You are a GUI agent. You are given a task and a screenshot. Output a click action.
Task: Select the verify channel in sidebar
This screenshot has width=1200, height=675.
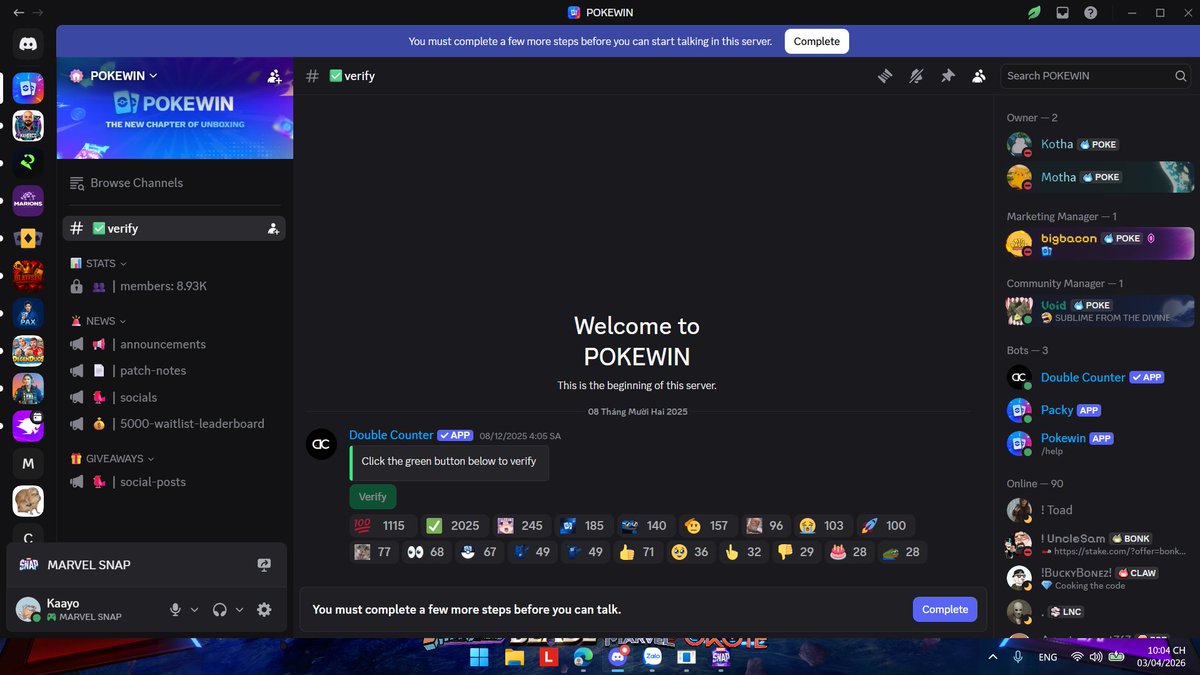coord(174,229)
